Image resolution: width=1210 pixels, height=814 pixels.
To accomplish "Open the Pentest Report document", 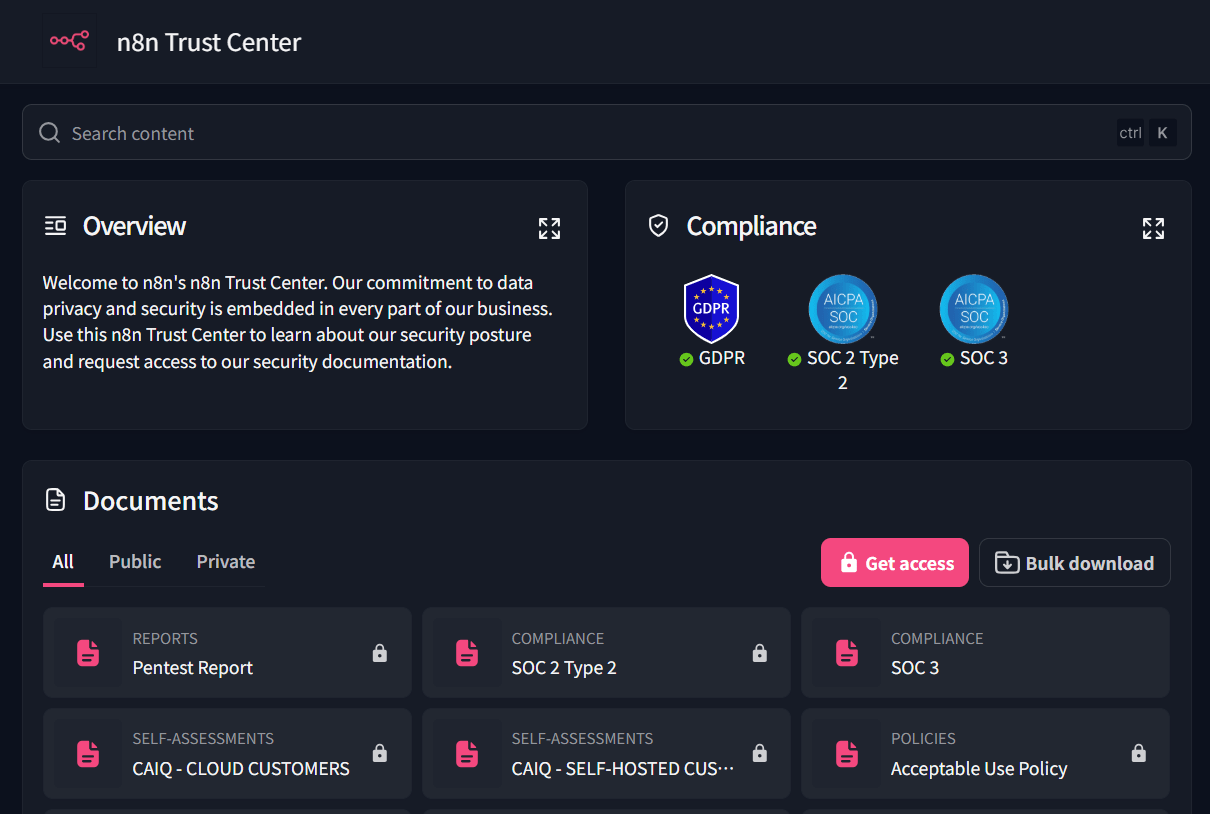I will pyautogui.click(x=193, y=668).
